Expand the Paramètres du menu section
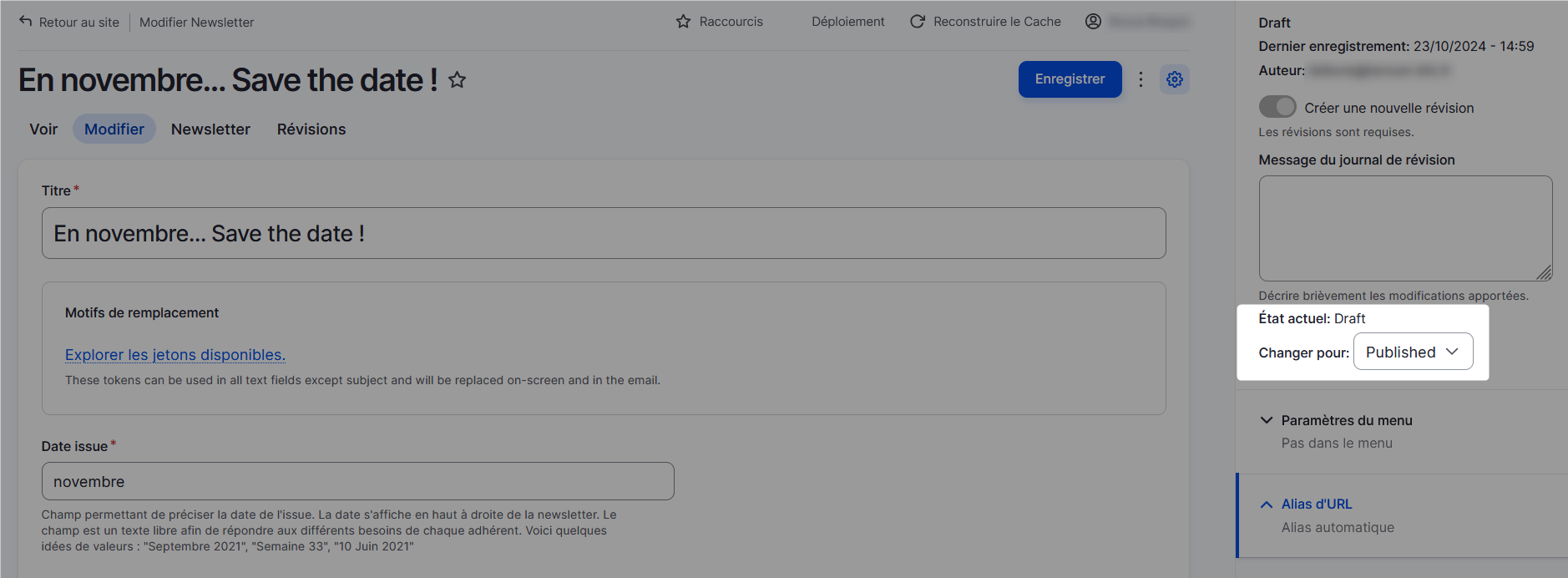This screenshot has width=1568, height=578. 1346,420
